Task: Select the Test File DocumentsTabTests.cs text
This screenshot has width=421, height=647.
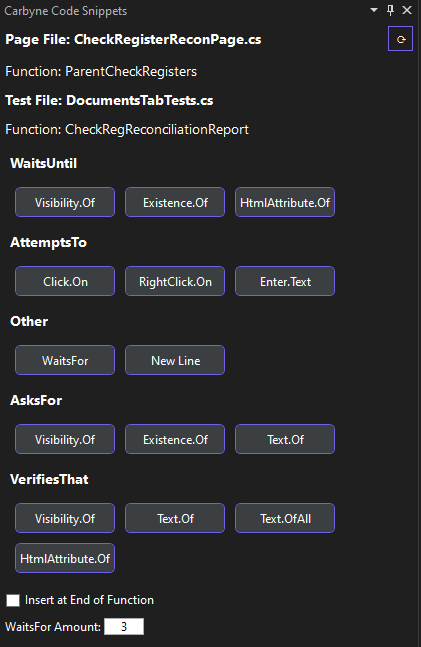Action: click(109, 100)
